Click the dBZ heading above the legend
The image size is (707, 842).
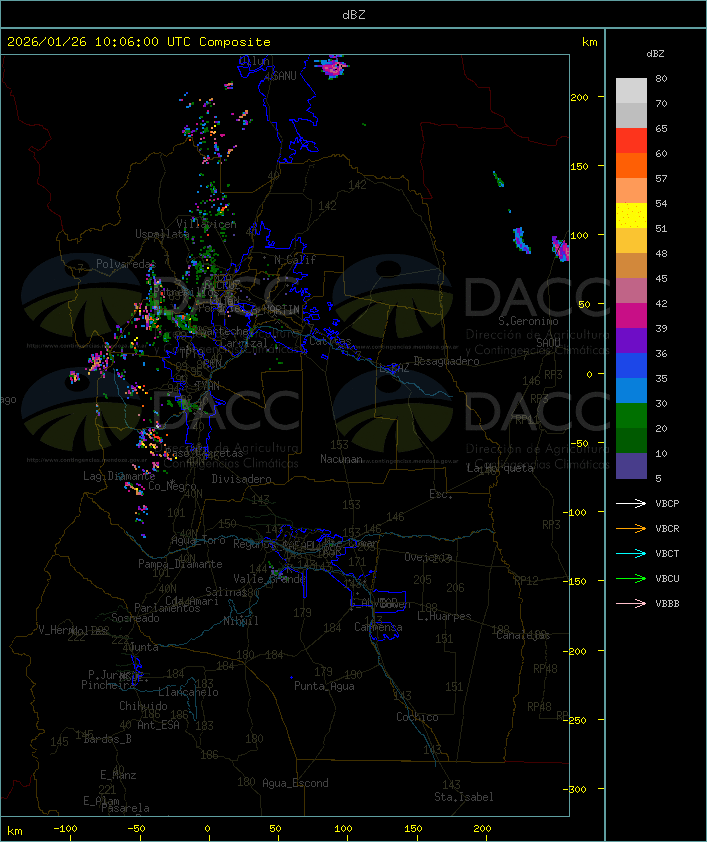(655, 54)
